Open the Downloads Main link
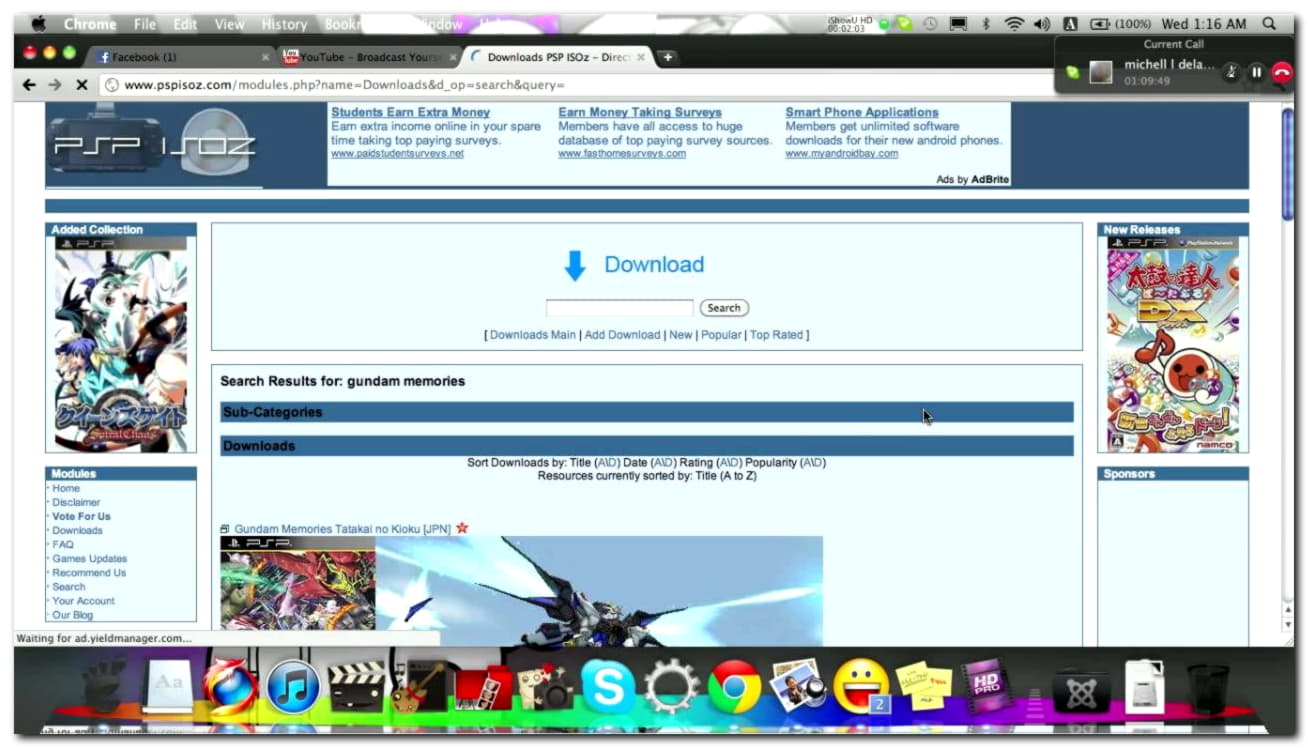The image size is (1308, 748). click(533, 335)
